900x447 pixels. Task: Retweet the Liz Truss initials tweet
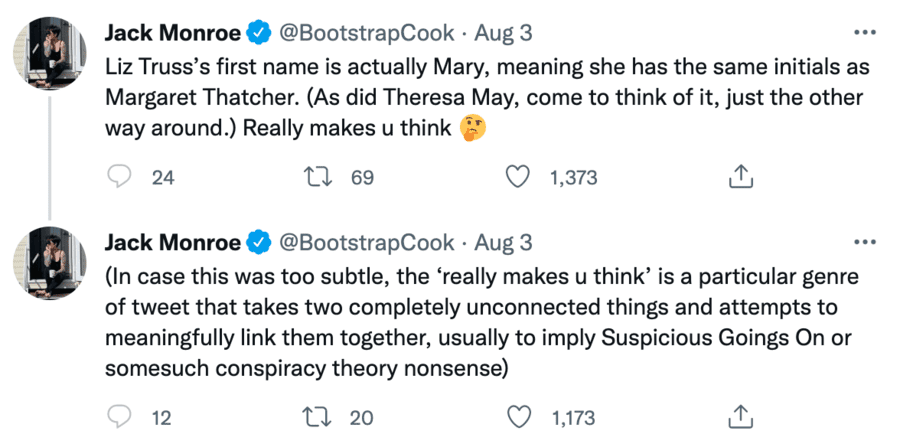coord(316,178)
